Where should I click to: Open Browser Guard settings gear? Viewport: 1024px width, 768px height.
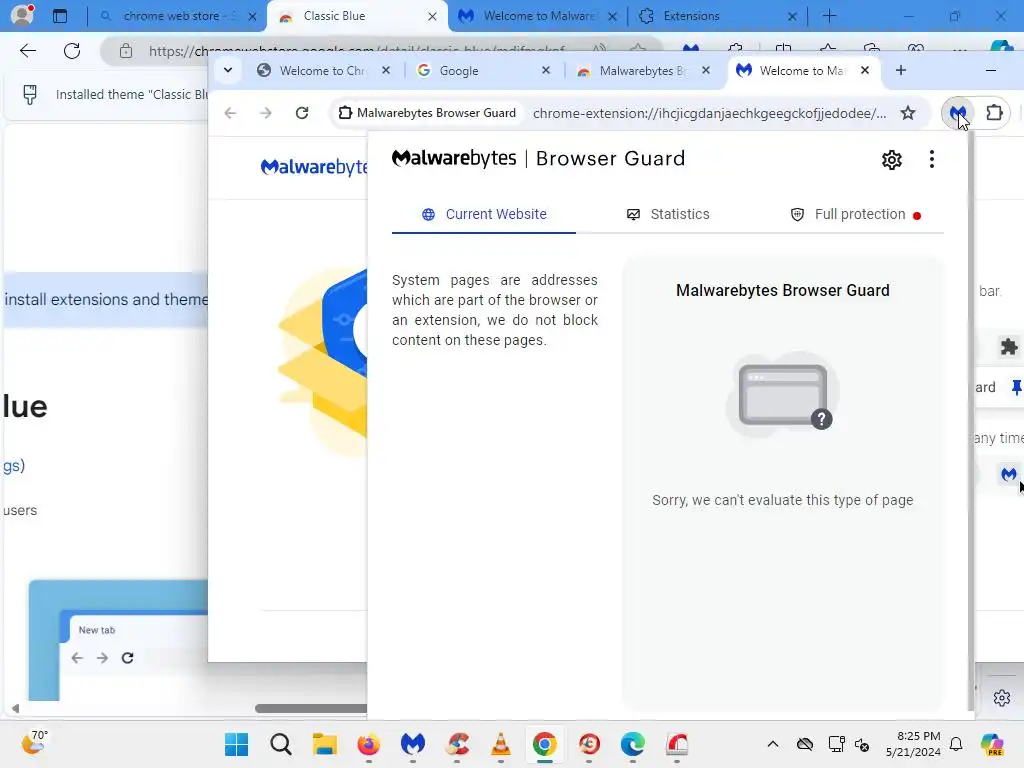pos(891,159)
